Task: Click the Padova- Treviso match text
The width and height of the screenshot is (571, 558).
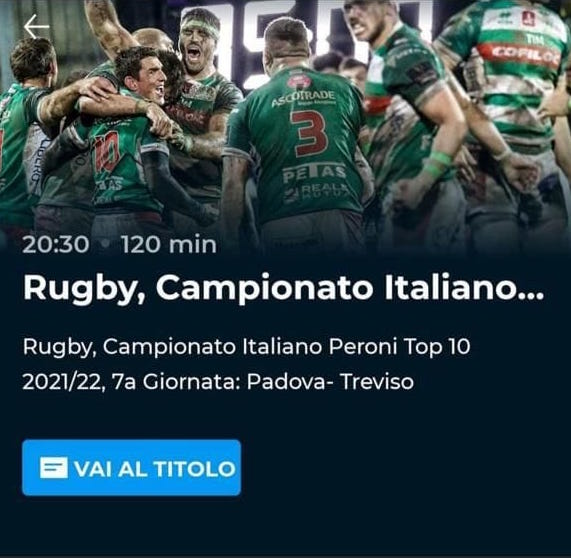Action: pyautogui.click(x=330, y=382)
